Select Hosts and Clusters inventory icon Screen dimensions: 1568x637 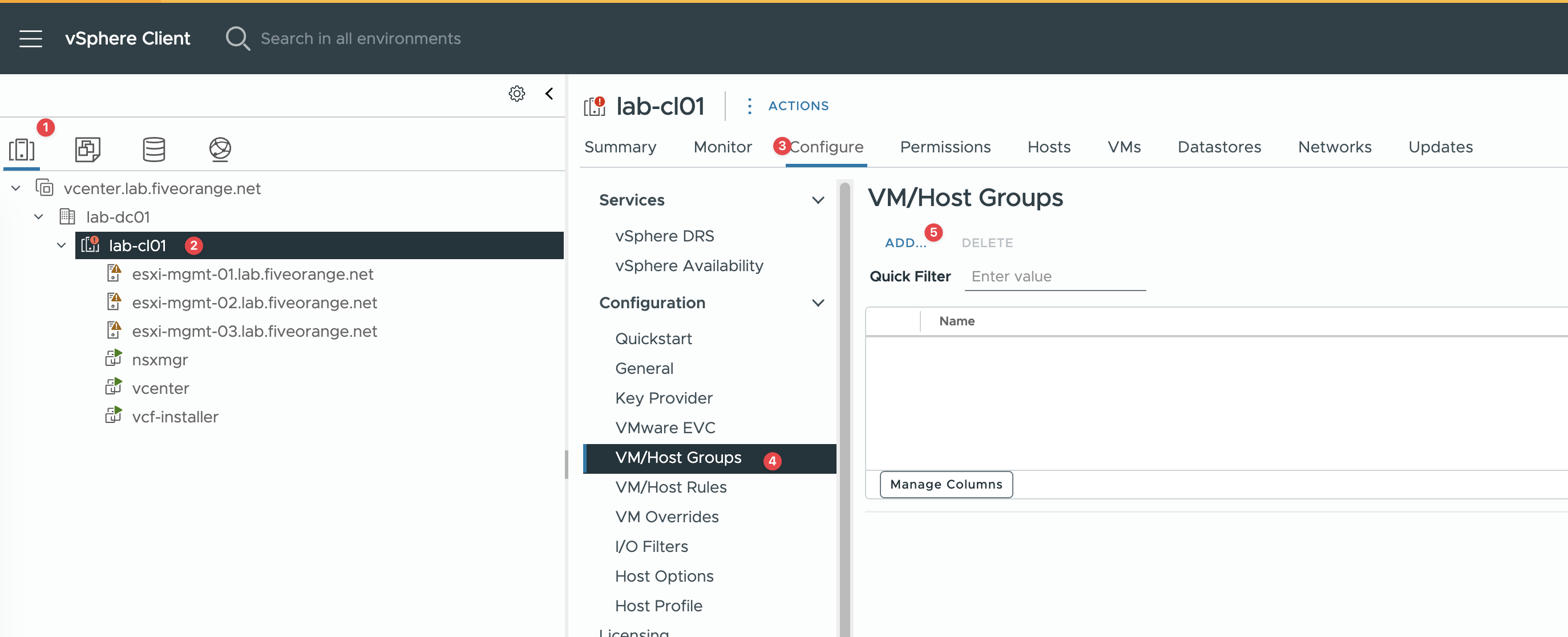click(22, 149)
